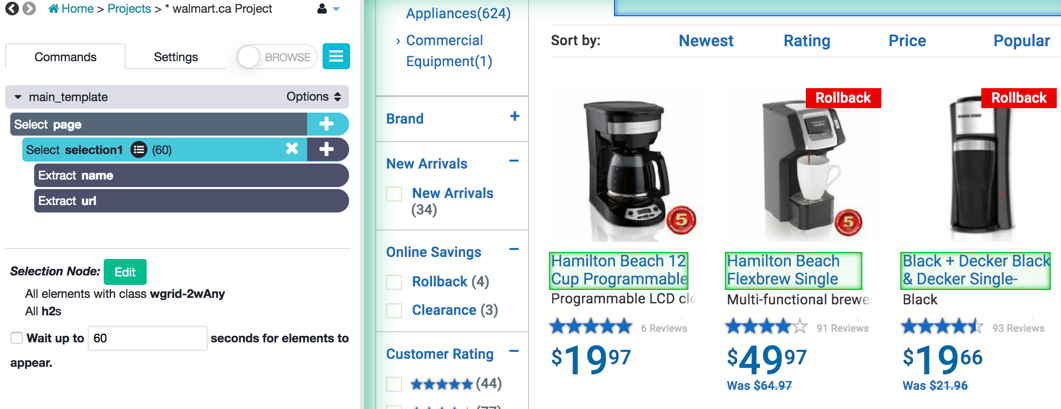Add a command to Select page

(x=326, y=124)
